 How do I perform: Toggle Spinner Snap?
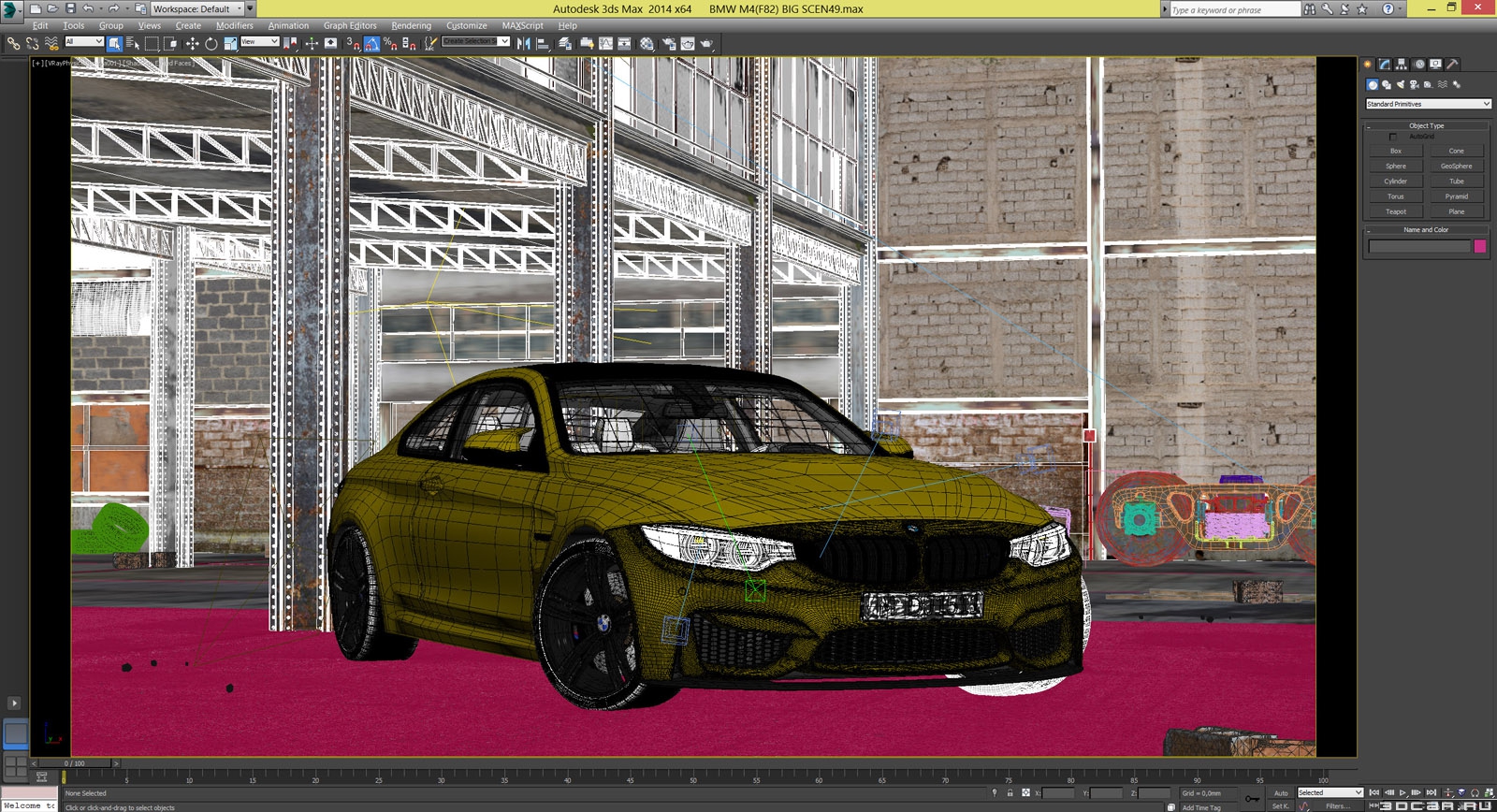pos(409,43)
